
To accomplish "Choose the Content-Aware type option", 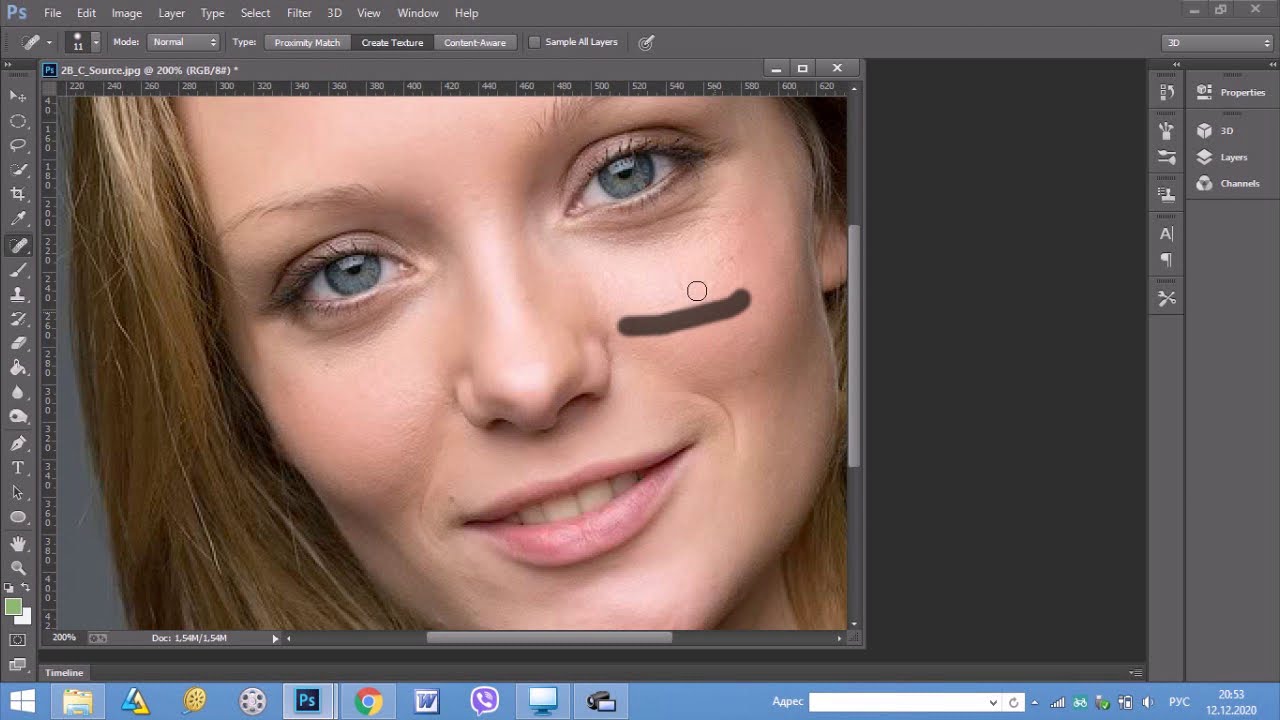I will [475, 42].
